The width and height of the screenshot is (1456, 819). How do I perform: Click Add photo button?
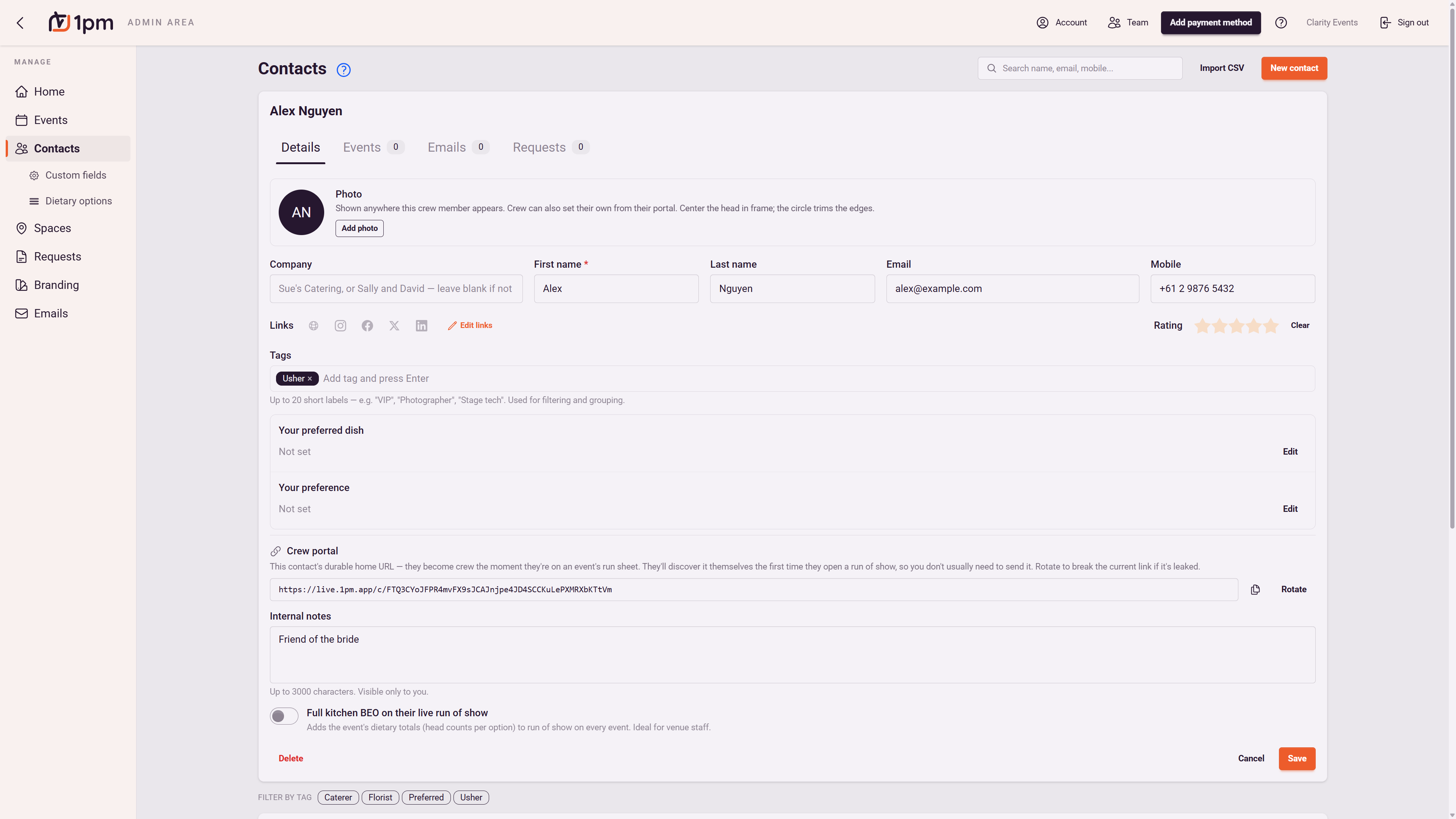click(359, 228)
